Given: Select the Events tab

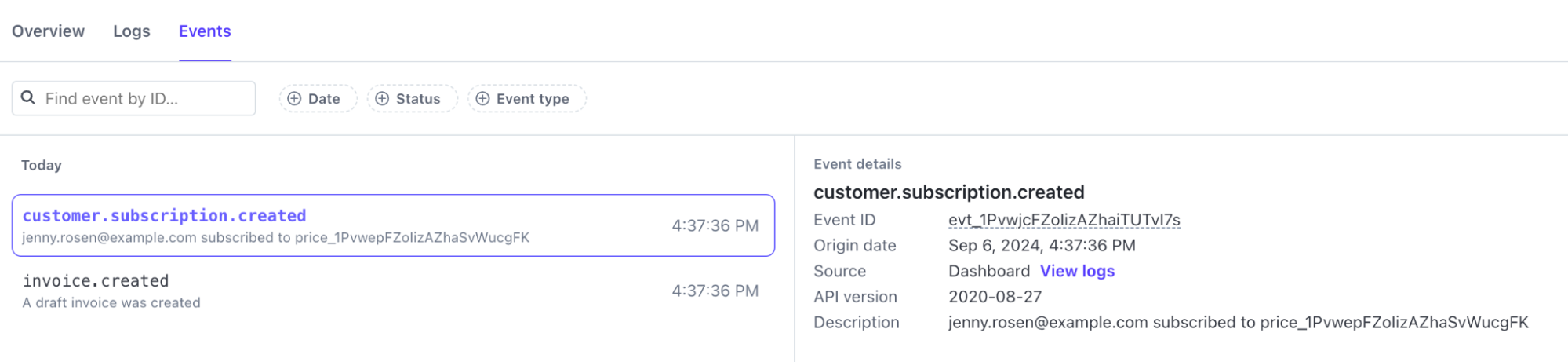Looking at the screenshot, I should [205, 31].
